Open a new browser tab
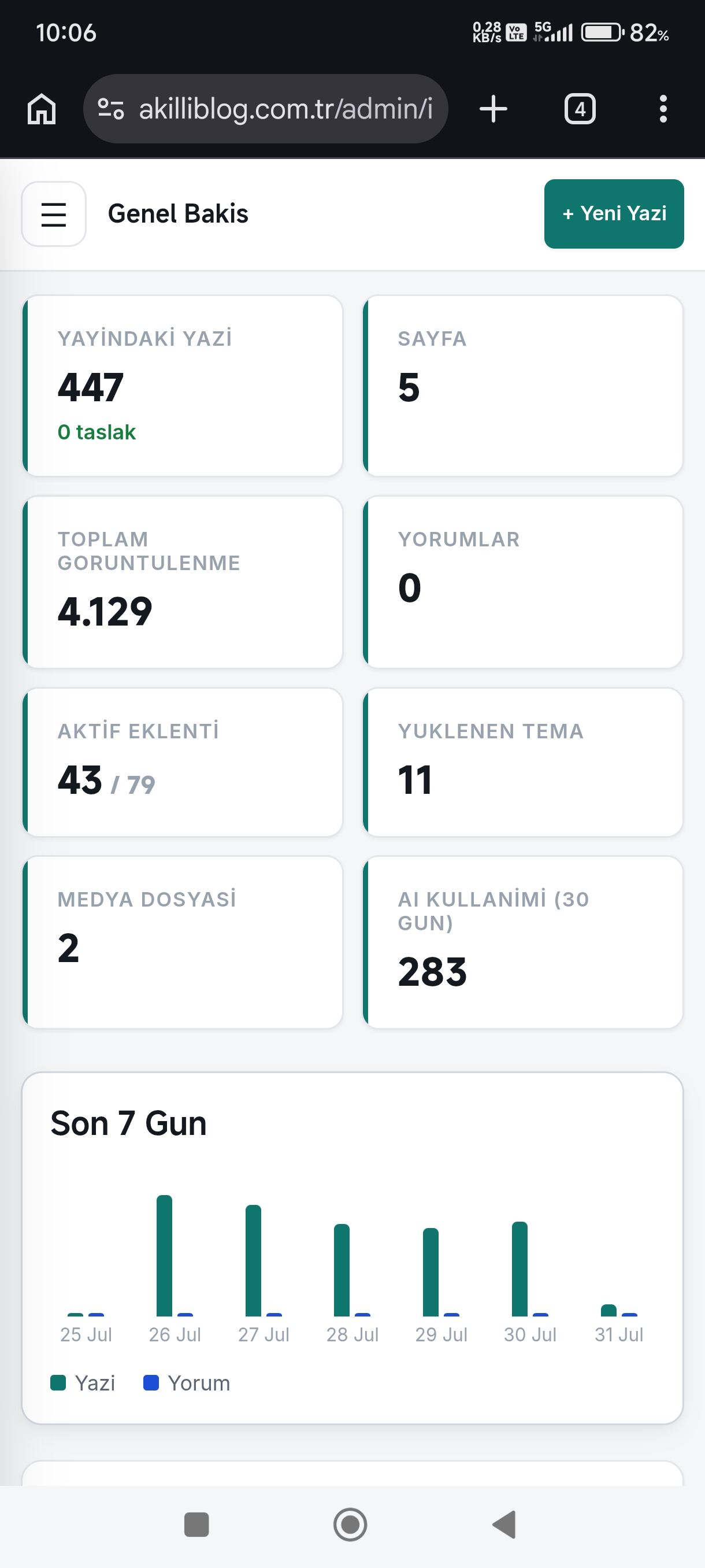Viewport: 705px width, 1568px height. pos(493,109)
